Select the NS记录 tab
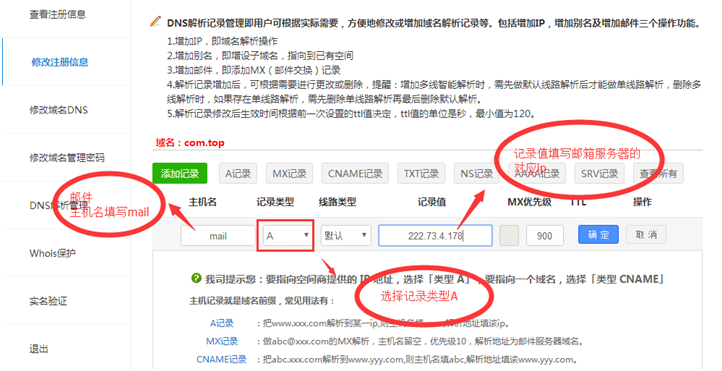 (477, 174)
